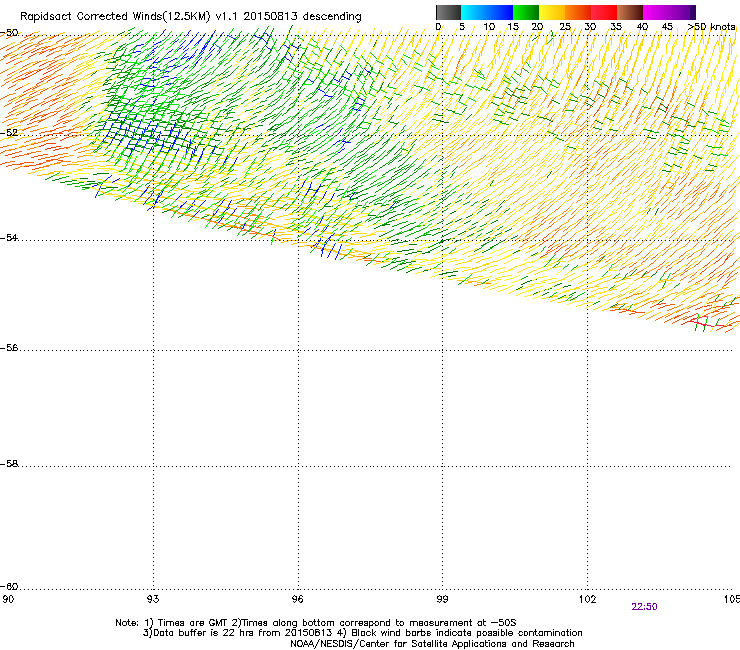Click the '>50 knots' legend label

[711, 27]
